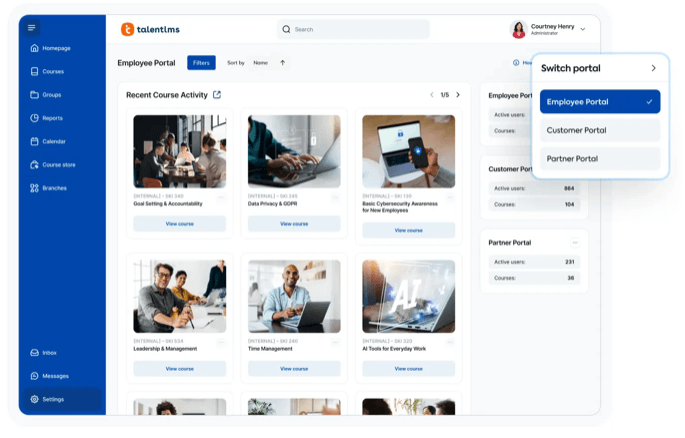Open the Reports section

(52, 118)
